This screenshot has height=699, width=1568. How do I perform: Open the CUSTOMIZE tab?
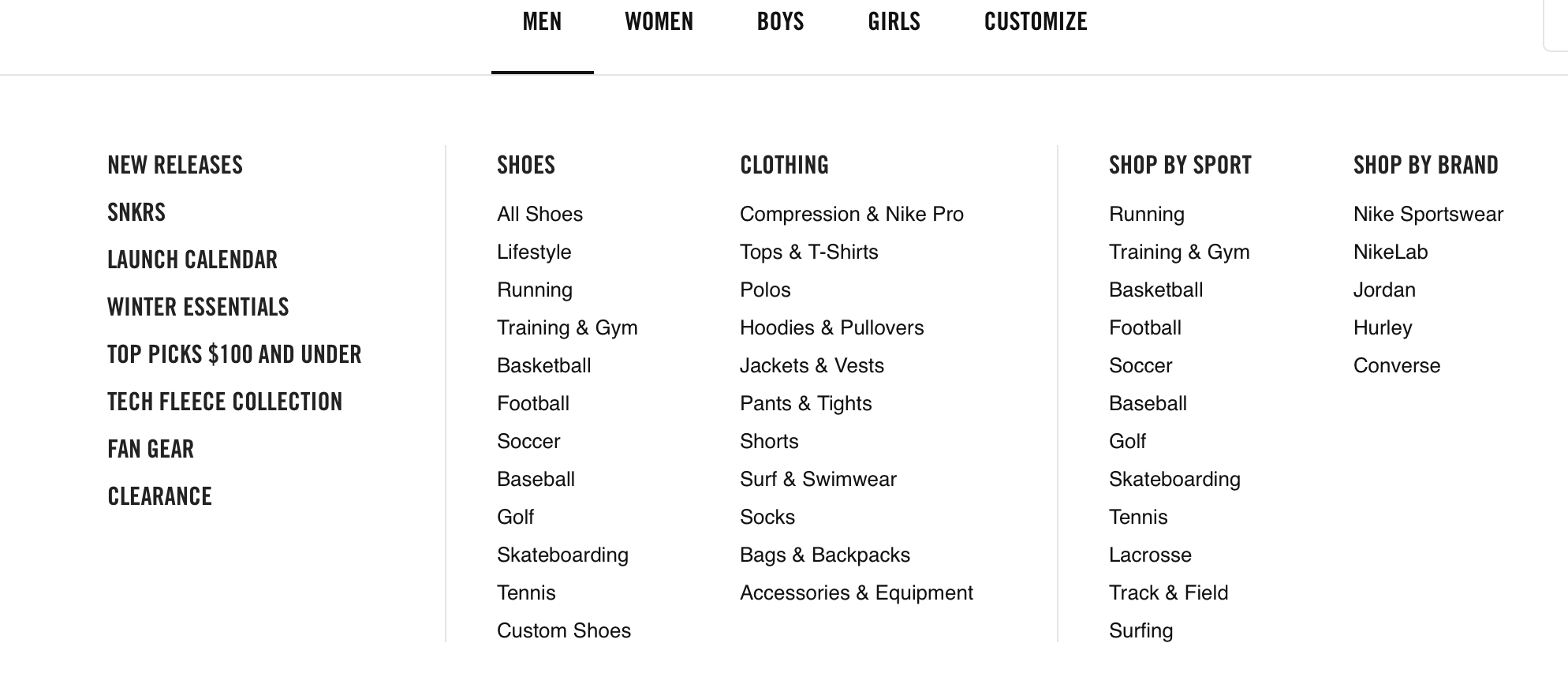[1035, 22]
